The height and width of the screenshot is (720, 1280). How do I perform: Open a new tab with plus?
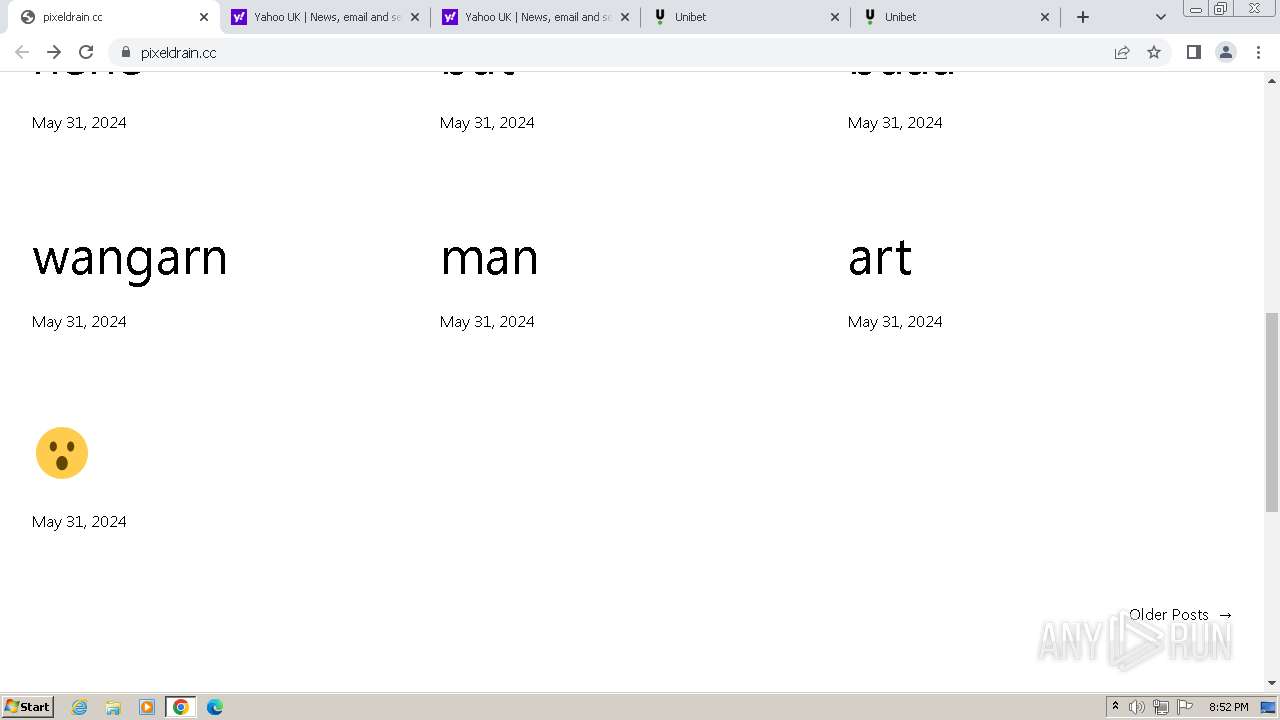pyautogui.click(x=1083, y=17)
